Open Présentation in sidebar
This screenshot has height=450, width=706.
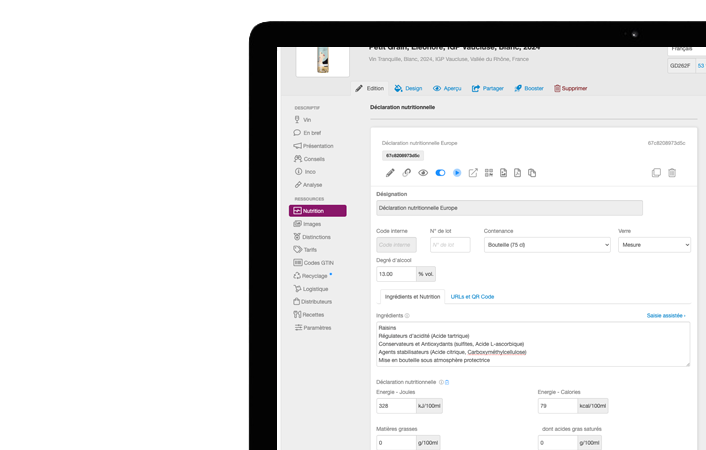tap(314, 146)
